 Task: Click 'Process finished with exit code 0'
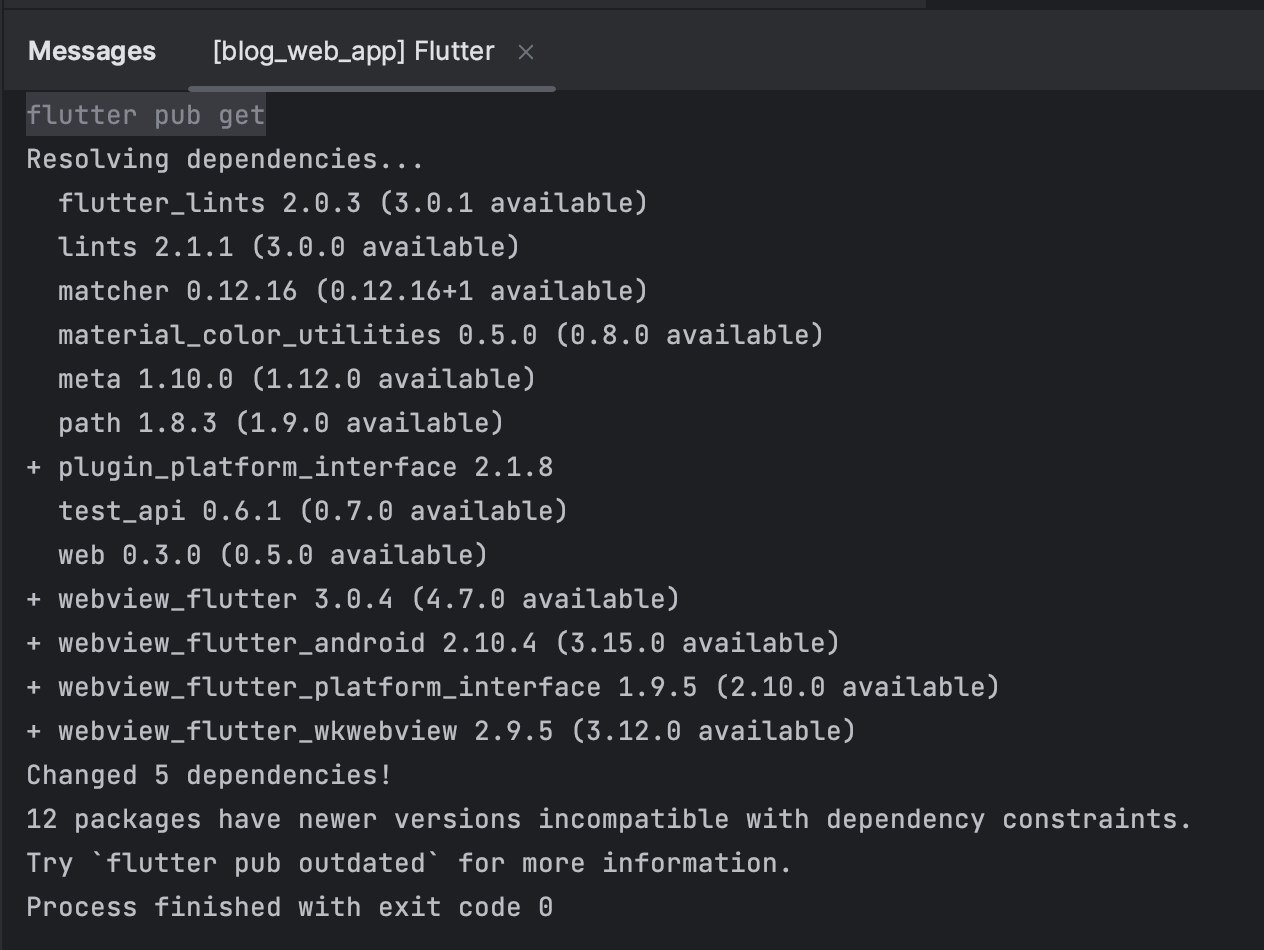[x=290, y=907]
